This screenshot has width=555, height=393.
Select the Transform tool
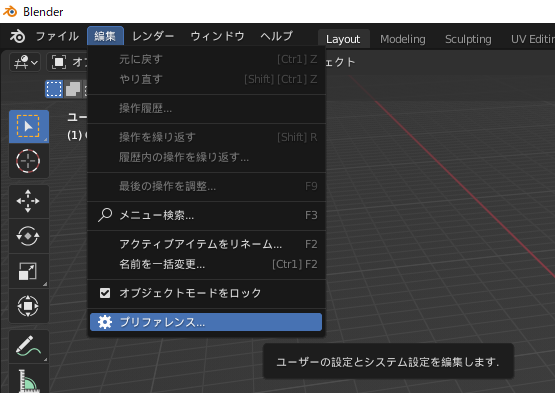(x=29, y=306)
